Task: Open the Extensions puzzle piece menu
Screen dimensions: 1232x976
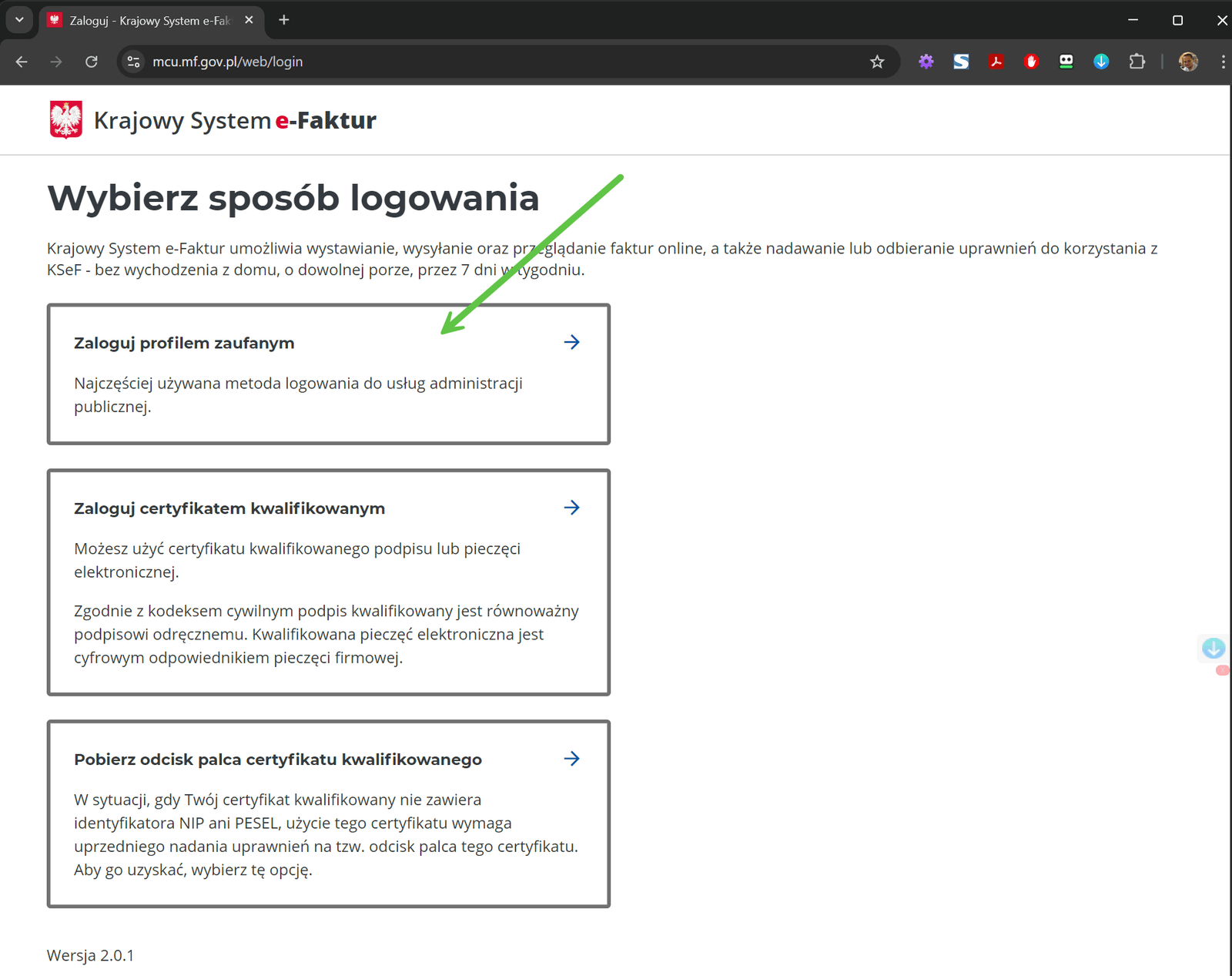Action: [1137, 62]
